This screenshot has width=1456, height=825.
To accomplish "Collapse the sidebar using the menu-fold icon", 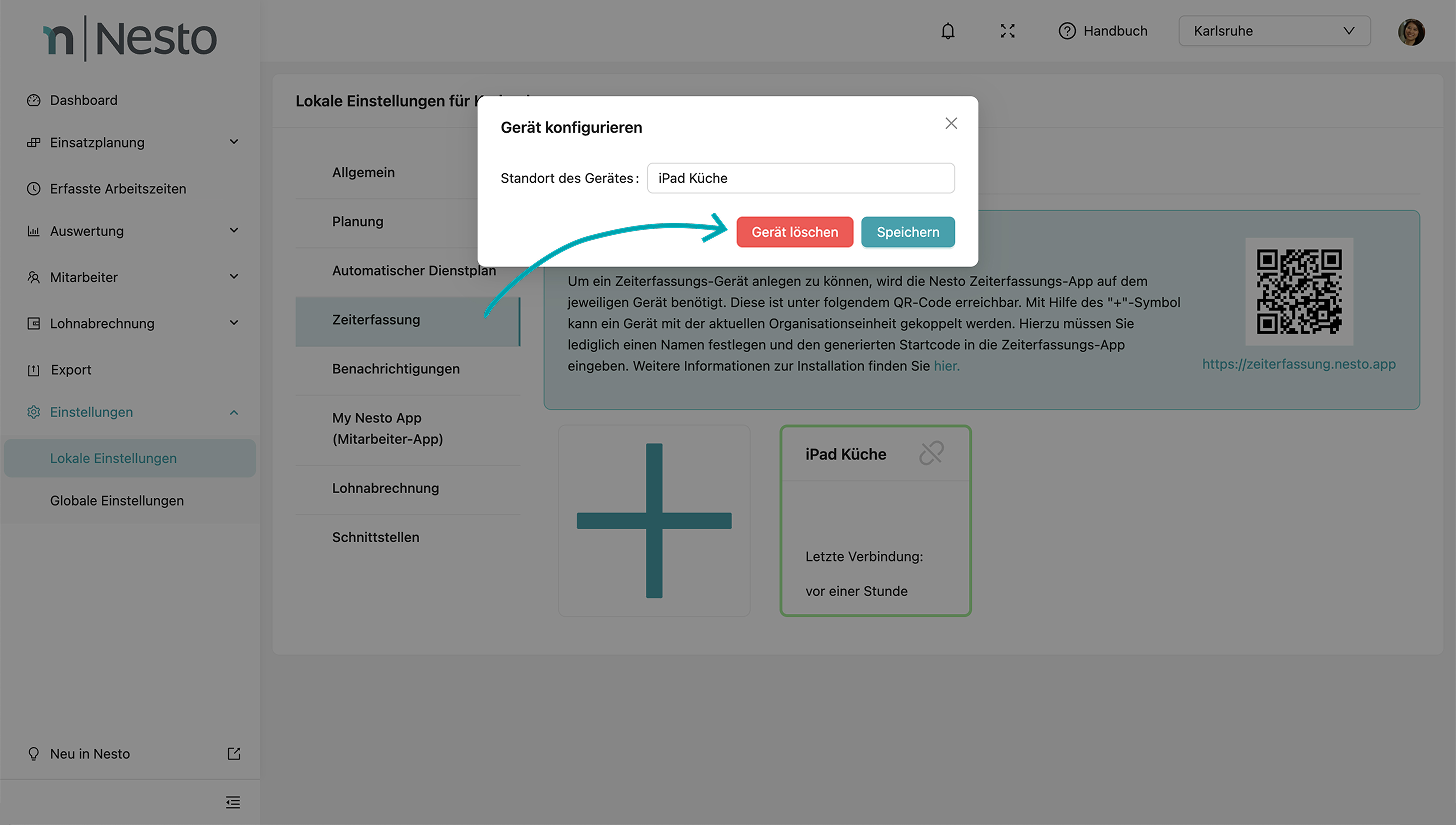I will click(x=233, y=802).
